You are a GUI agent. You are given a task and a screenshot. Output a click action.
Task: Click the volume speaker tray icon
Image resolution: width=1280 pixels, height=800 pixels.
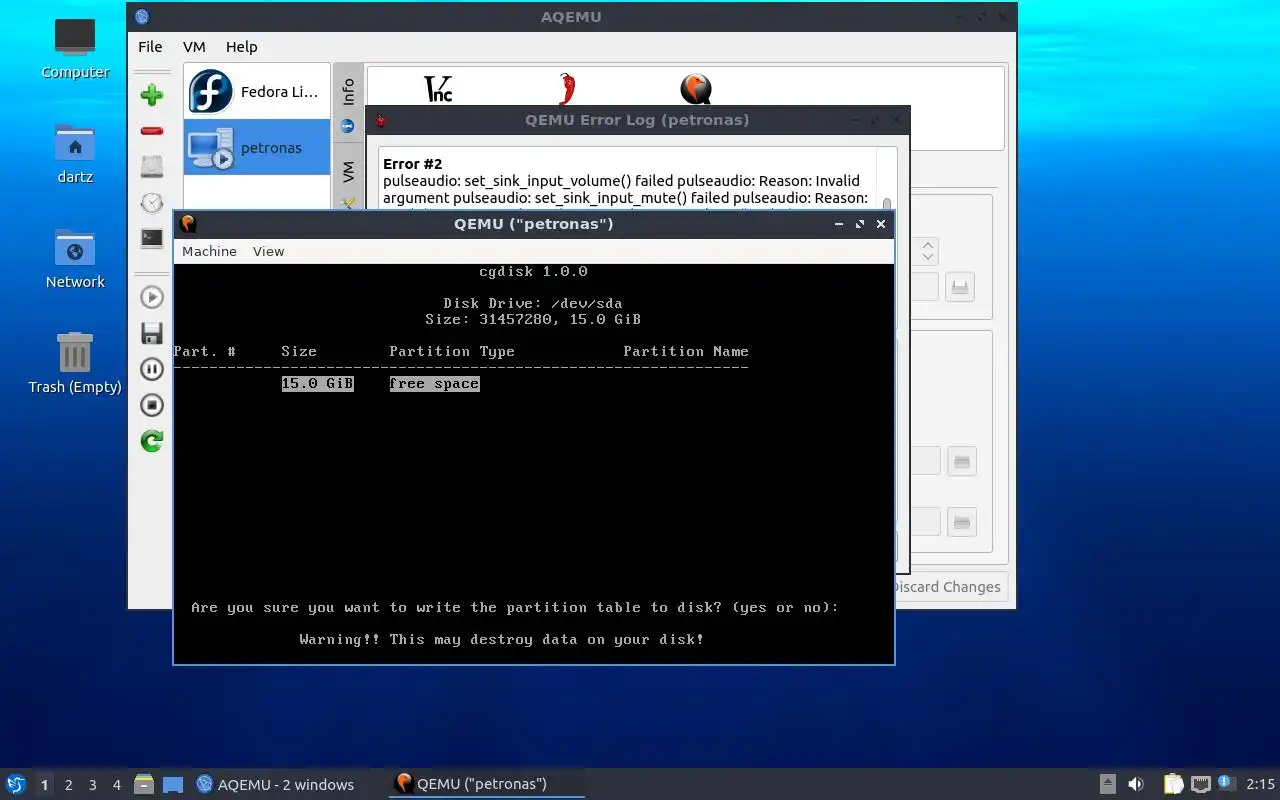click(x=1136, y=784)
